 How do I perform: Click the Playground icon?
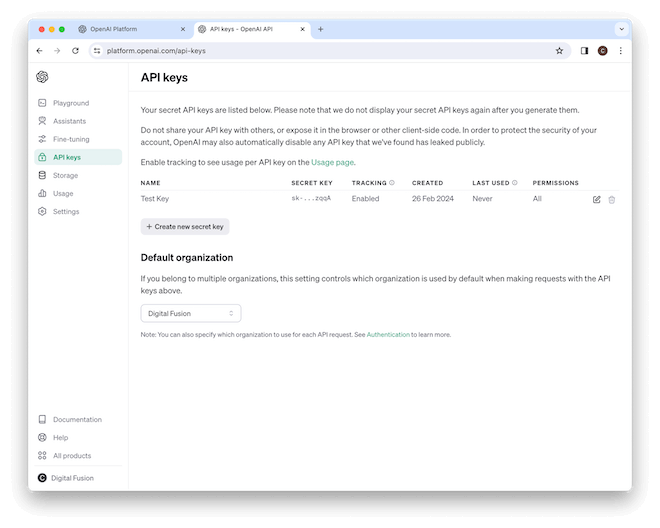coord(42,103)
